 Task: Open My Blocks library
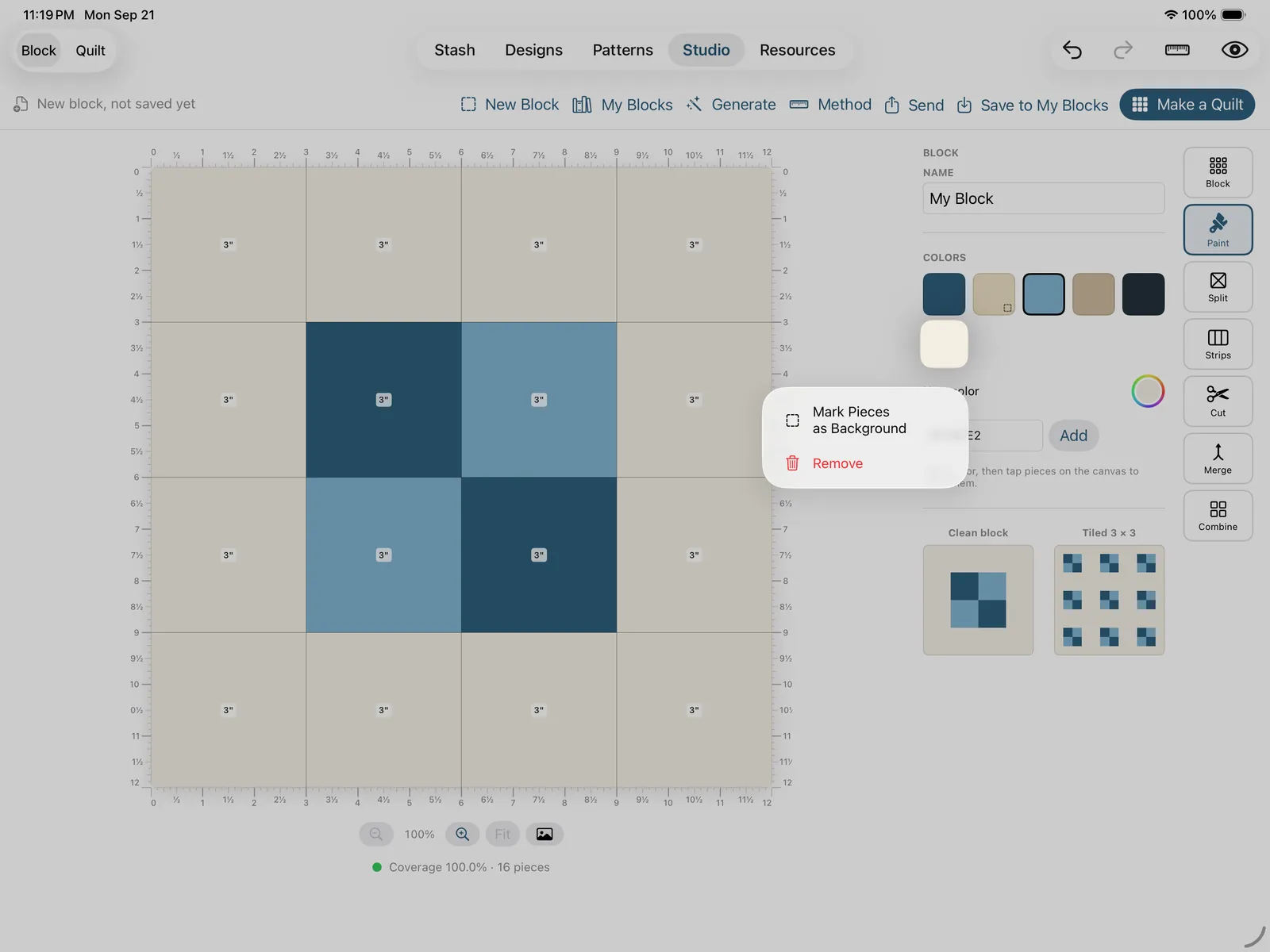(x=622, y=105)
